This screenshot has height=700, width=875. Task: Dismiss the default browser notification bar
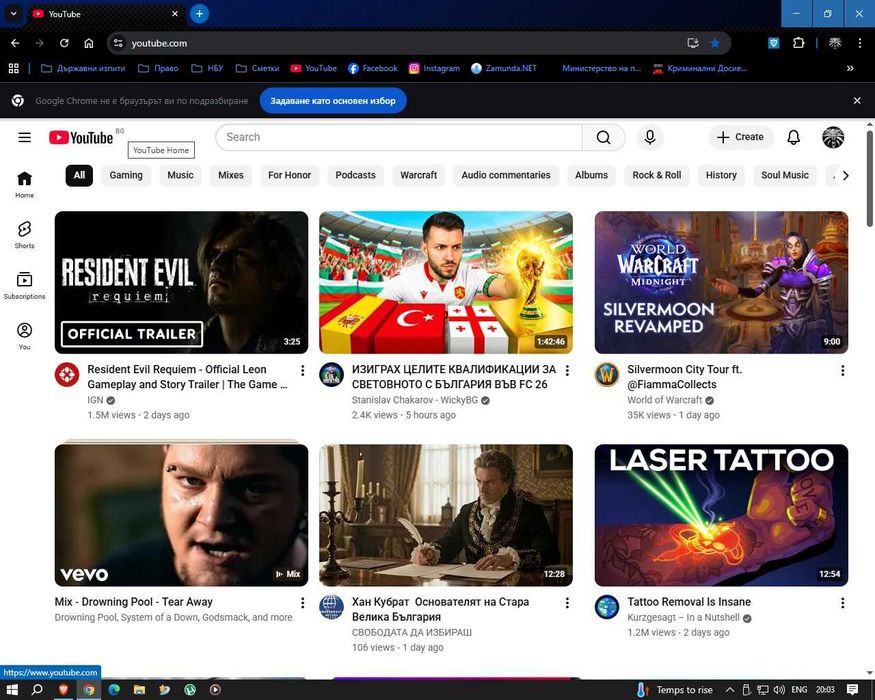pyautogui.click(x=857, y=101)
